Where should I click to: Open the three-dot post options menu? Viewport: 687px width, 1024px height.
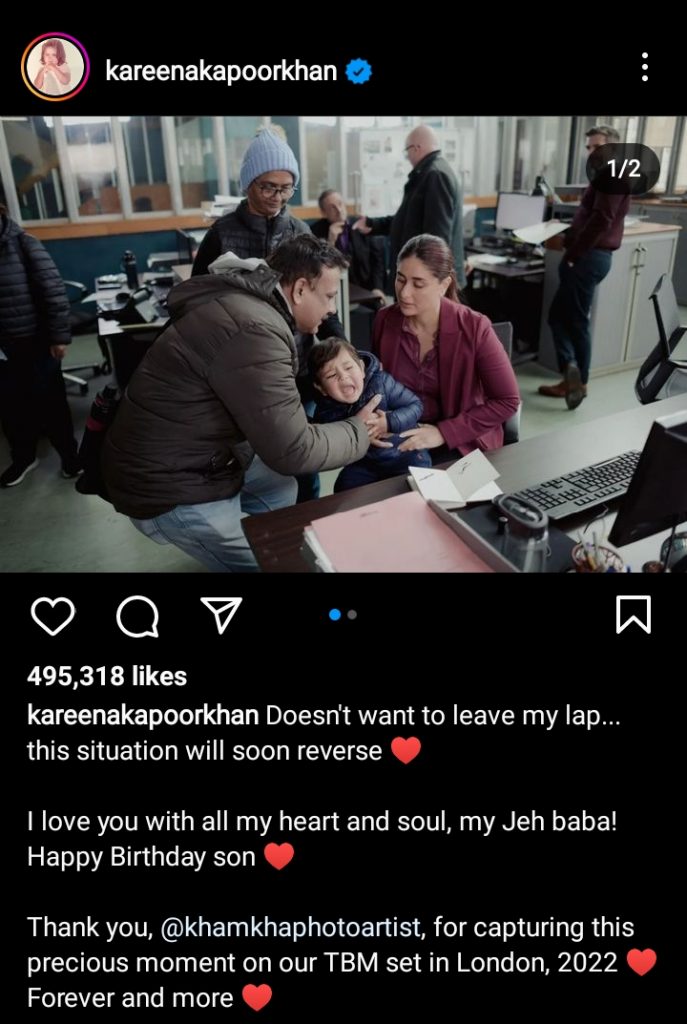click(x=645, y=67)
